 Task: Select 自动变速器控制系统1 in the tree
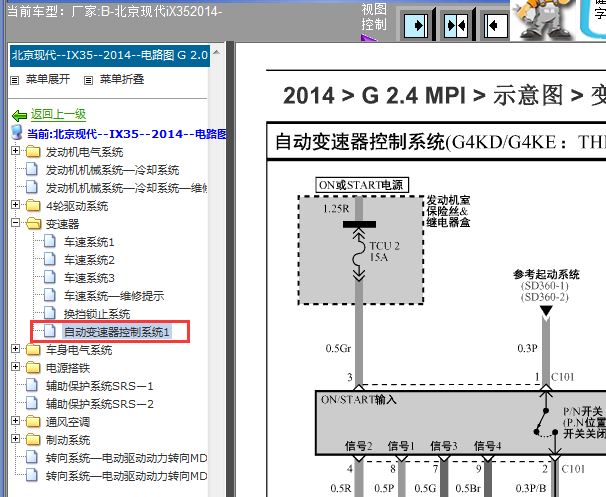coord(117,332)
